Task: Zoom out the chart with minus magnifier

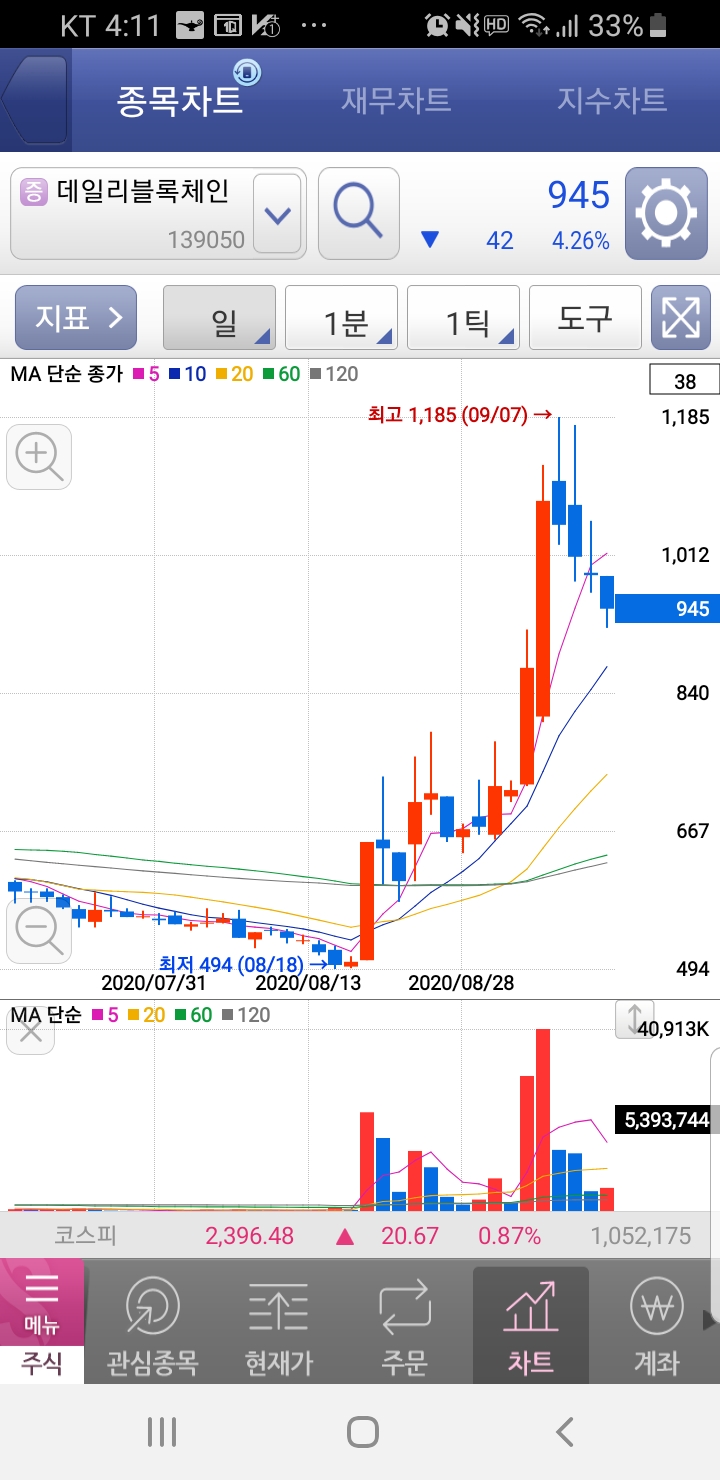Action: pyautogui.click(x=39, y=931)
